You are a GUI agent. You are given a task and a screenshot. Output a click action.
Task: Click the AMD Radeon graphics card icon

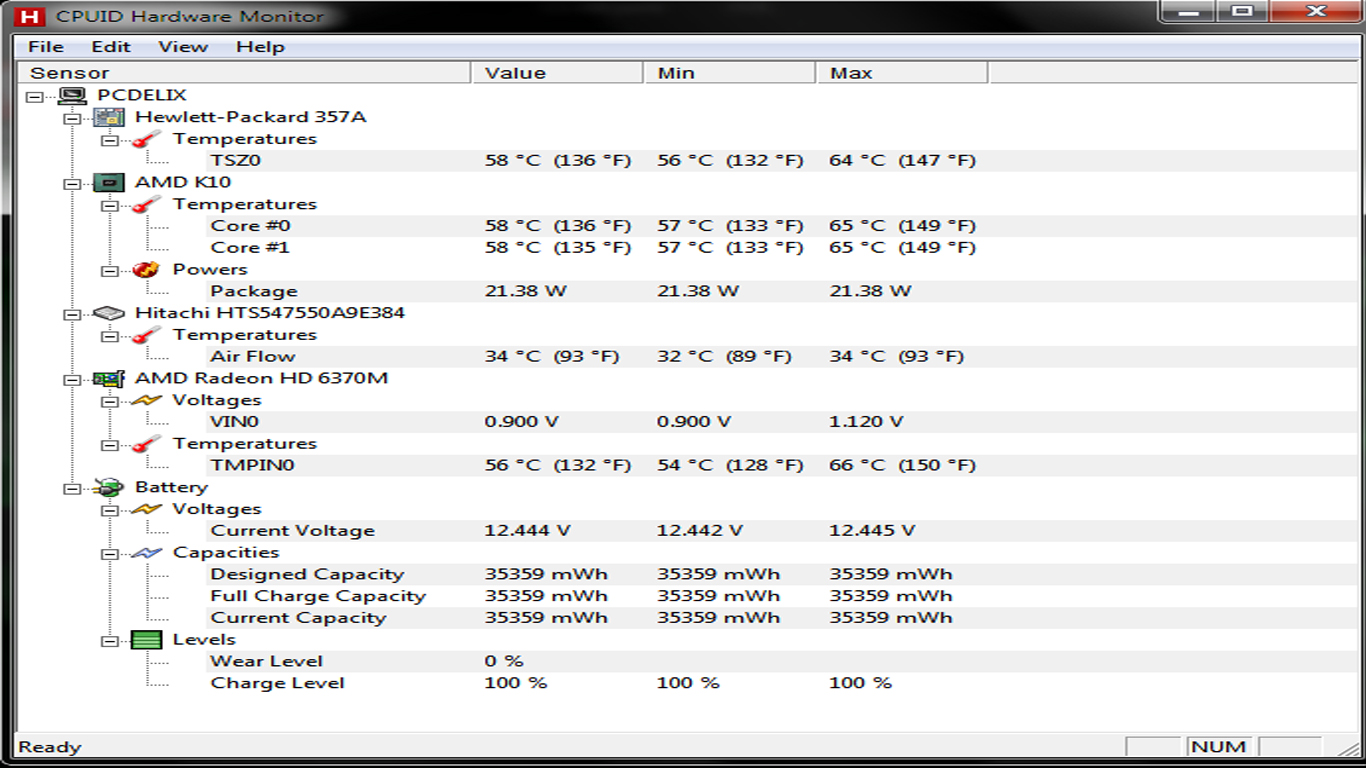click(108, 378)
